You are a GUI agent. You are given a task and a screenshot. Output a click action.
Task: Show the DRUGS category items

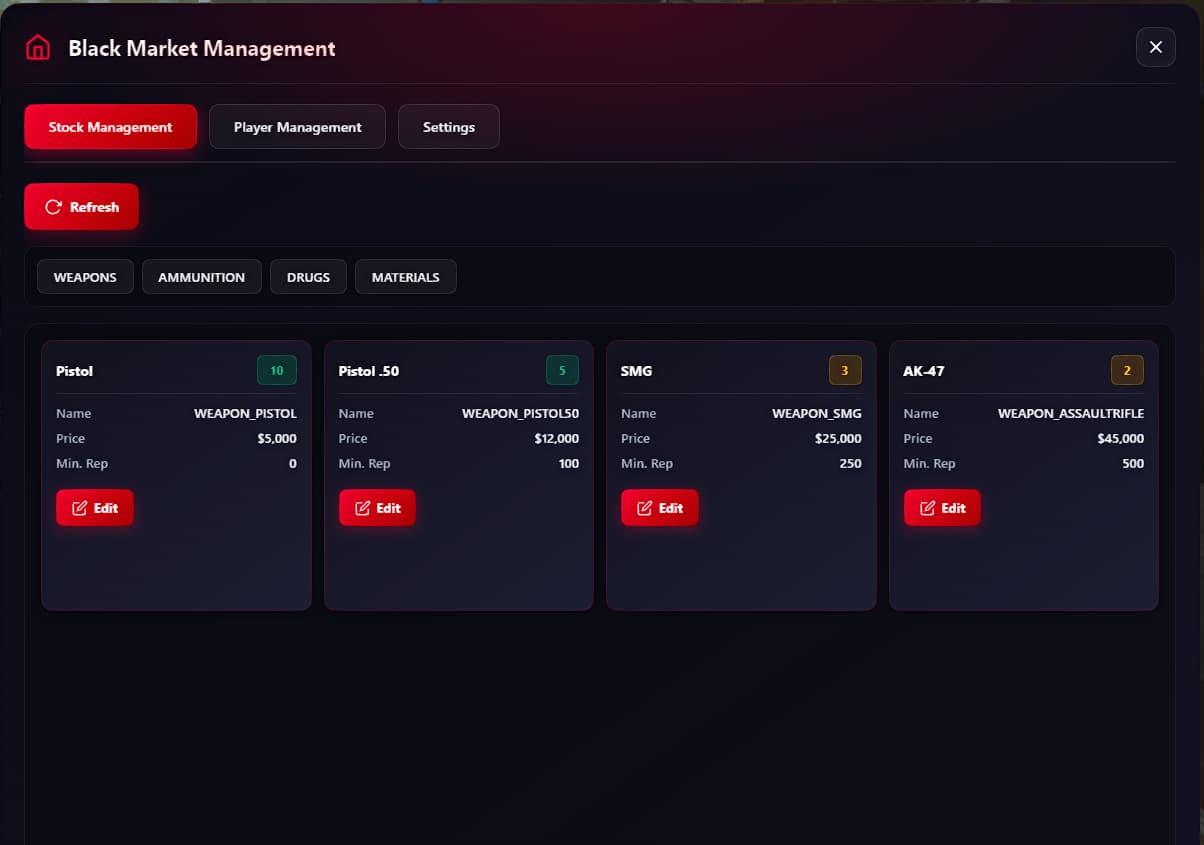(x=308, y=277)
